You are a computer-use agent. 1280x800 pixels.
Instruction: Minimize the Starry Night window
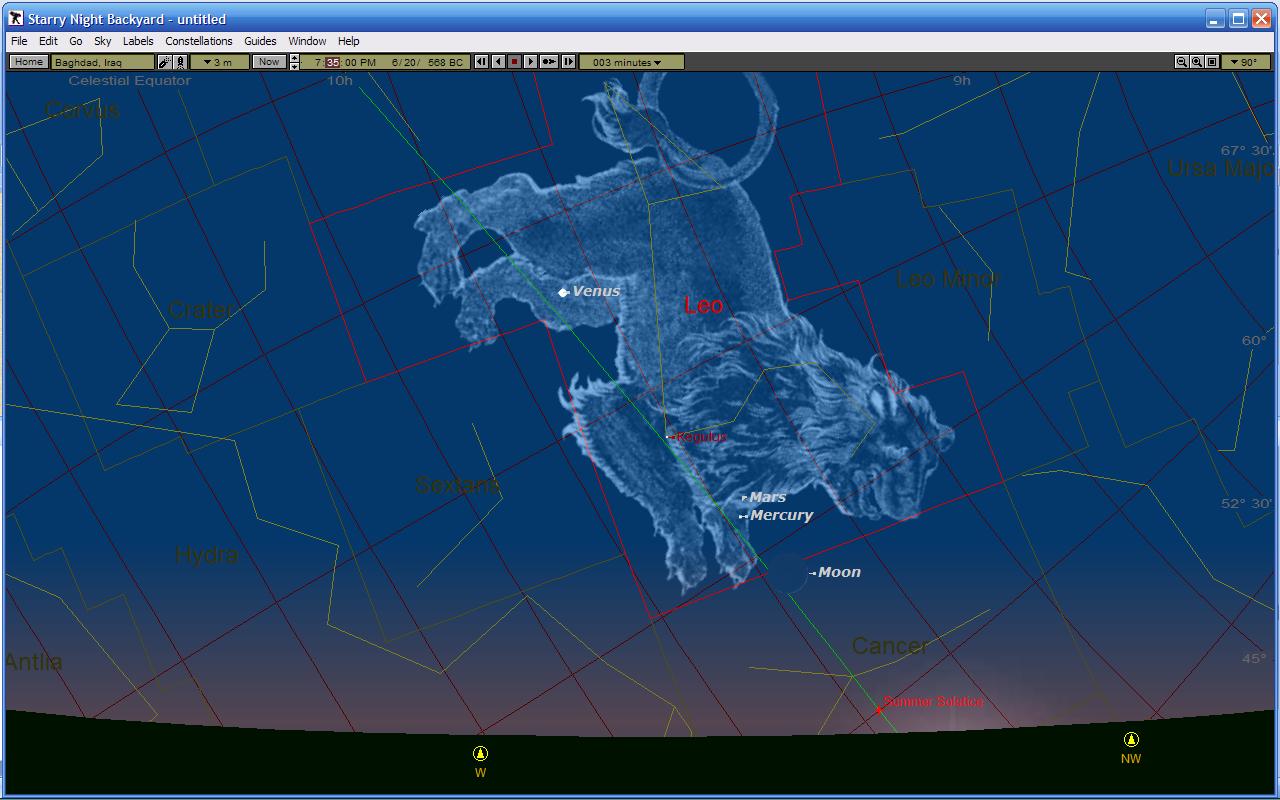coord(1215,19)
